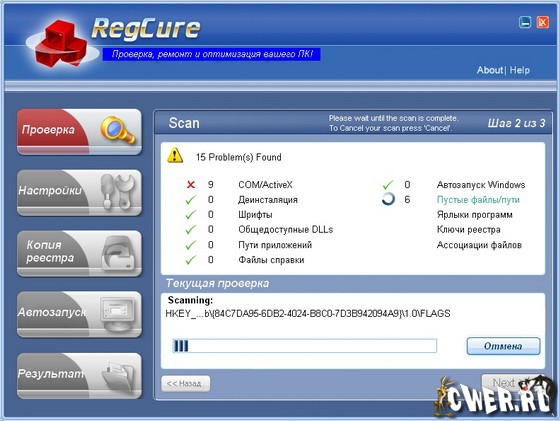Go back with the Назад button
The width and height of the screenshot is (560, 421).
[x=185, y=384]
